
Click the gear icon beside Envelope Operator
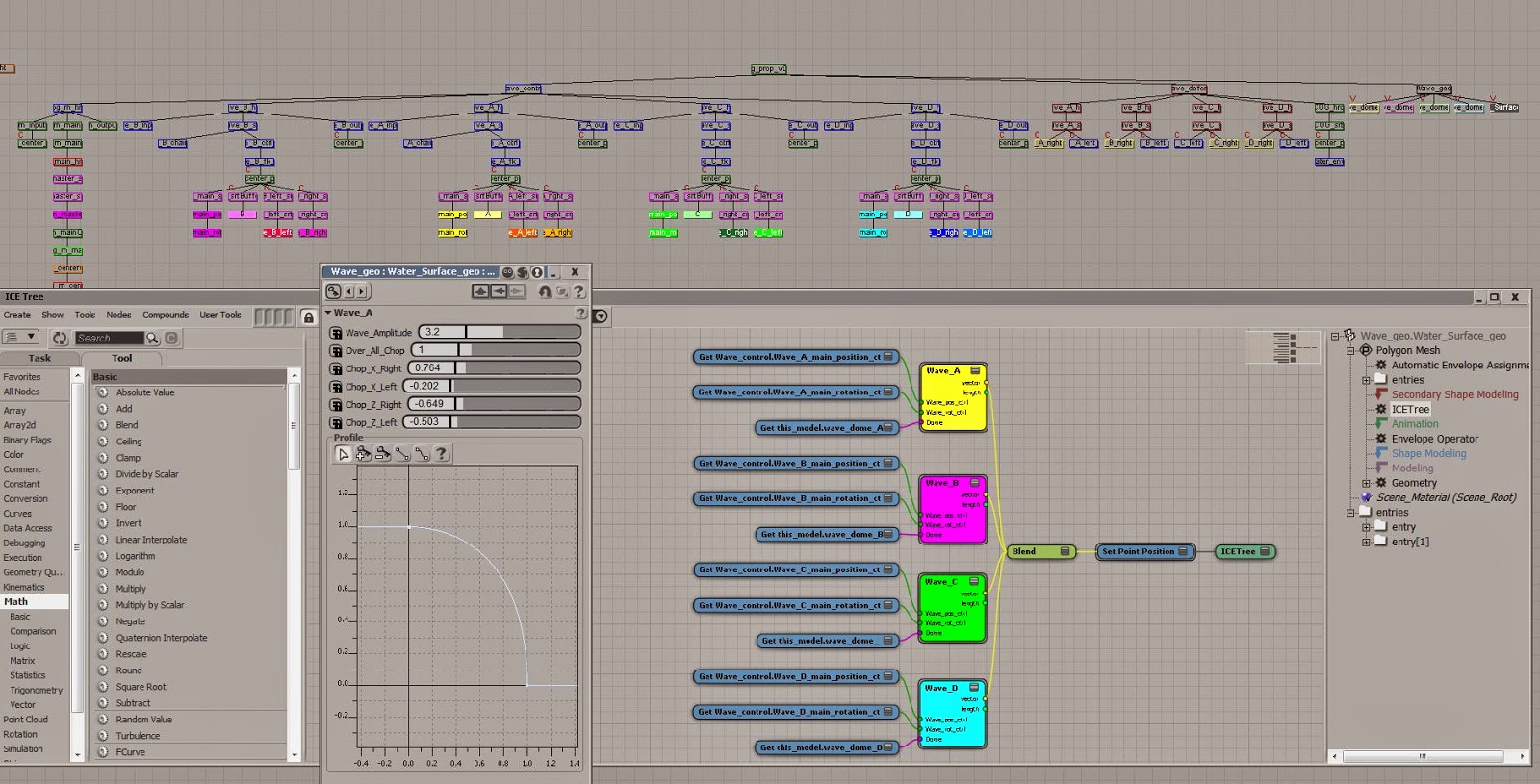pos(1381,439)
